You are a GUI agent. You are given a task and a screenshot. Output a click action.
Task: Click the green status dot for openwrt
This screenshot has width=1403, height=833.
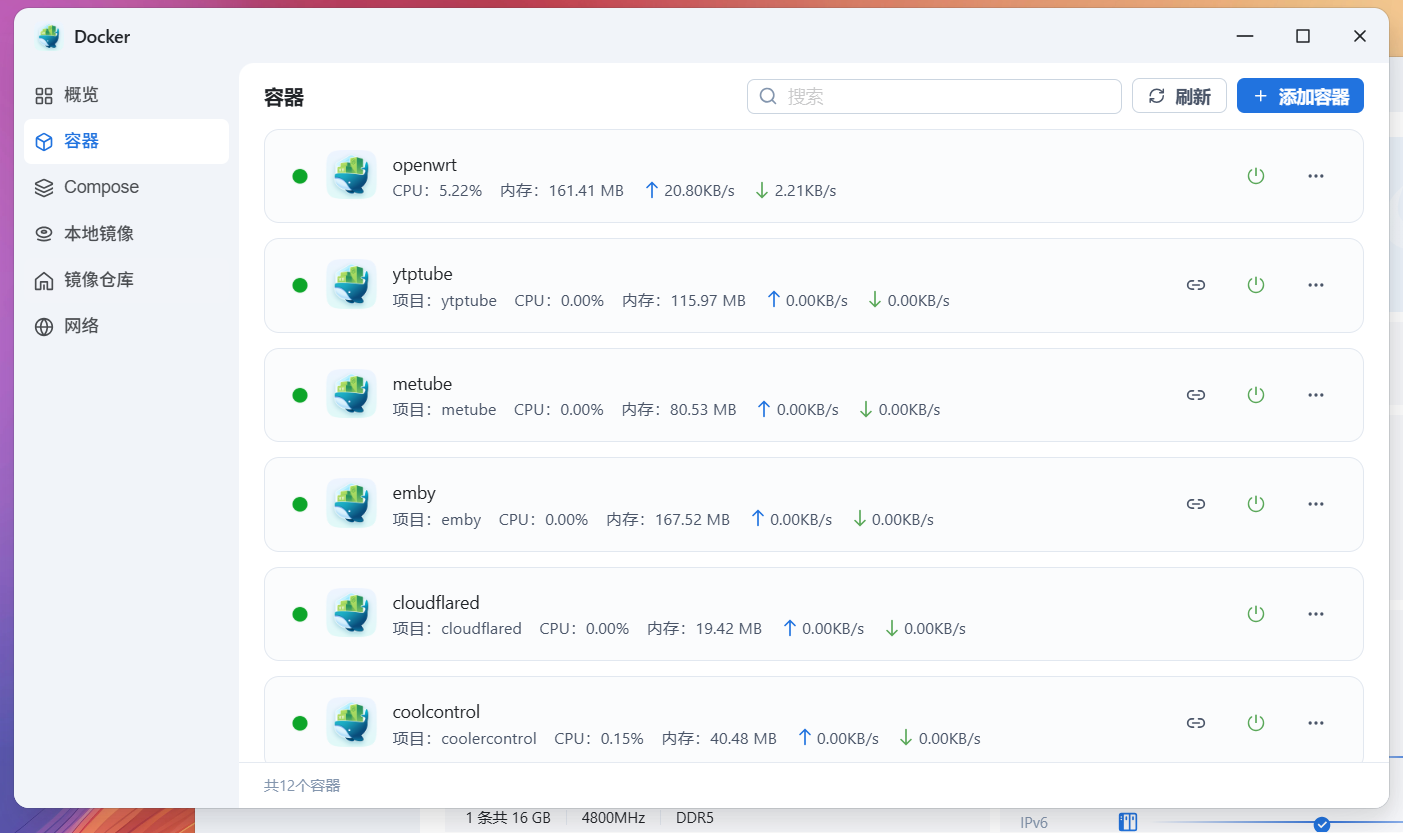[300, 176]
